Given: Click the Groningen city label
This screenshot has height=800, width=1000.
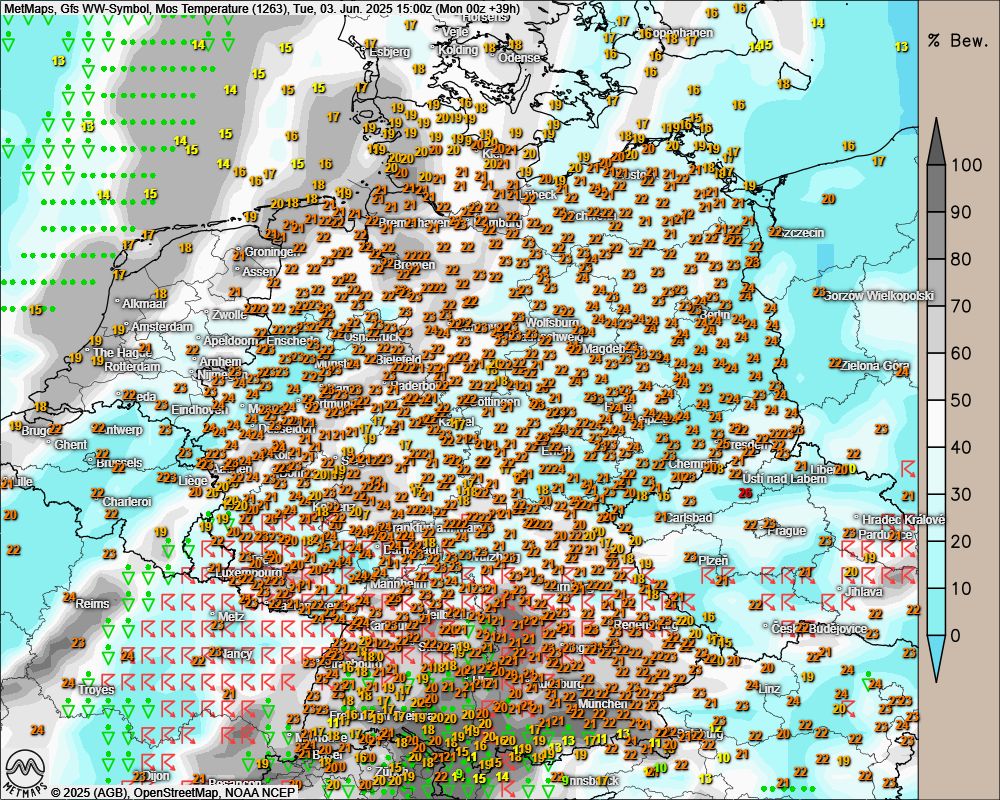Looking at the screenshot, I should pos(272,252).
